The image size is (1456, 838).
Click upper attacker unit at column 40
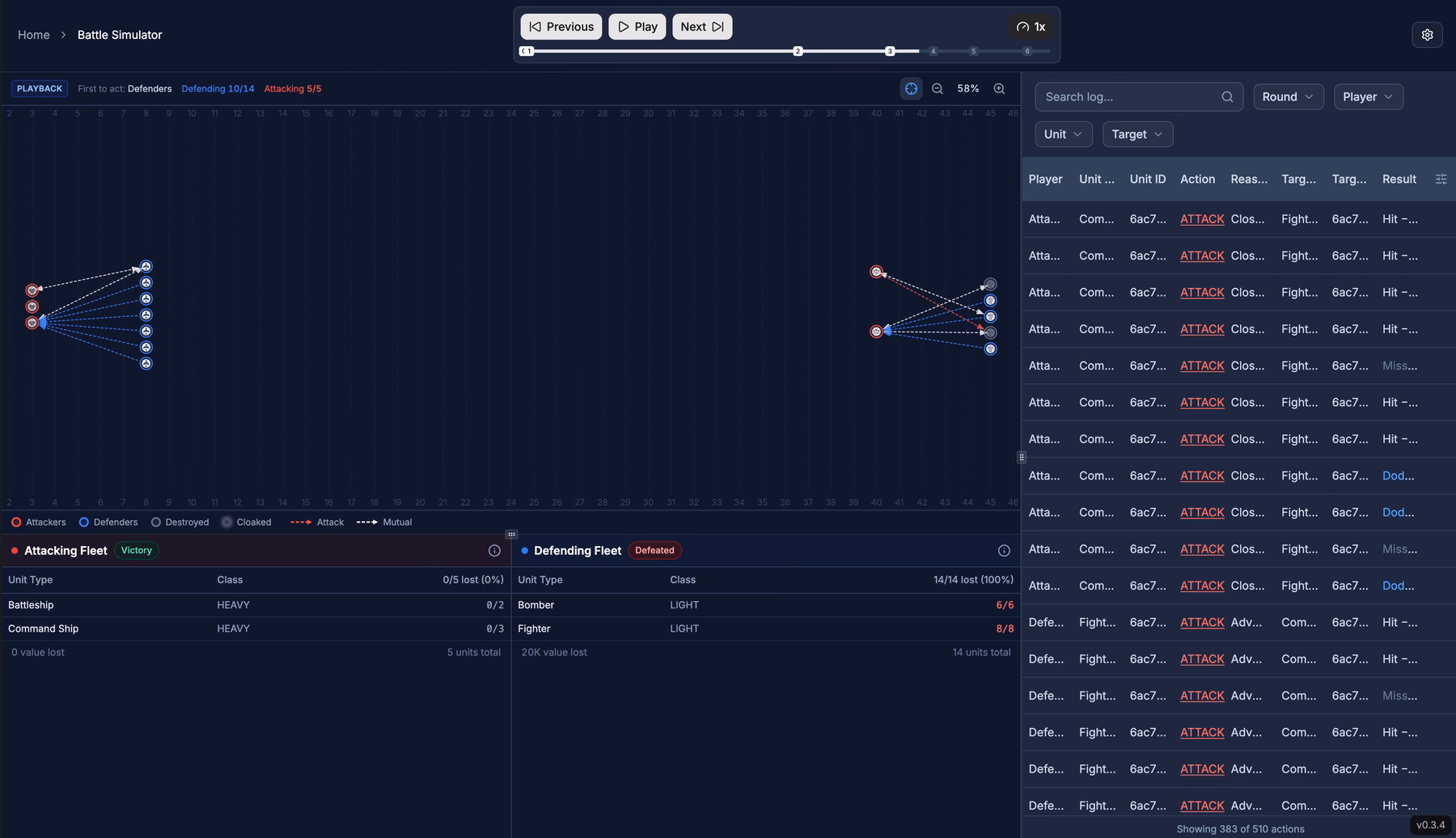click(x=876, y=272)
